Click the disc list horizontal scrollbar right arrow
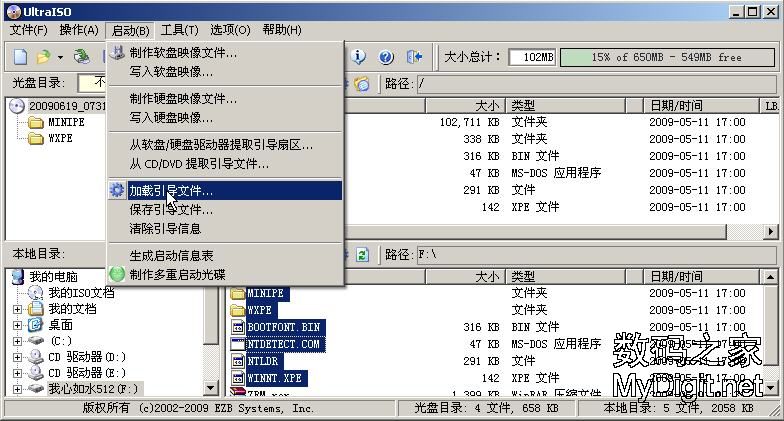Image resolution: width=784 pixels, height=421 pixels. point(770,232)
